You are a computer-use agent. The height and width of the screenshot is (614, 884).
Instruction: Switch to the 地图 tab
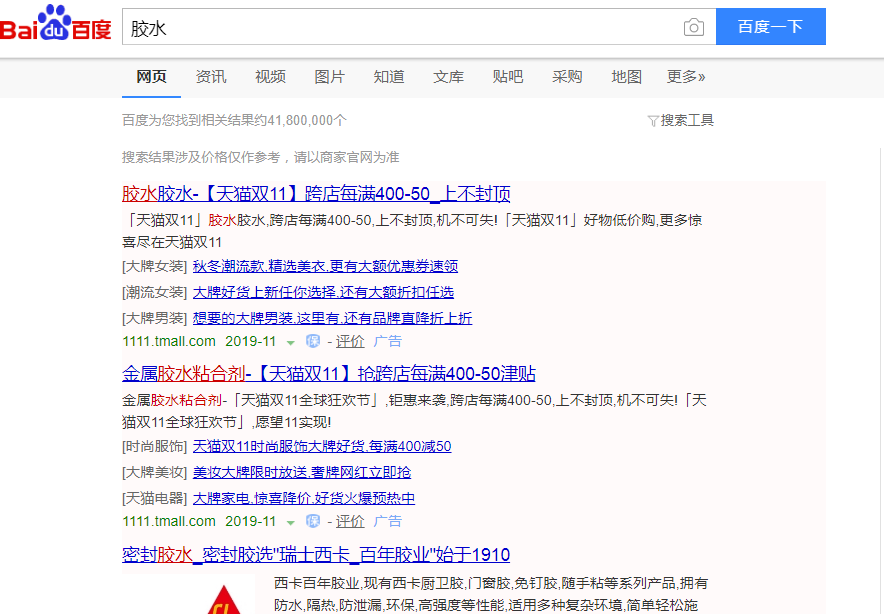point(626,77)
